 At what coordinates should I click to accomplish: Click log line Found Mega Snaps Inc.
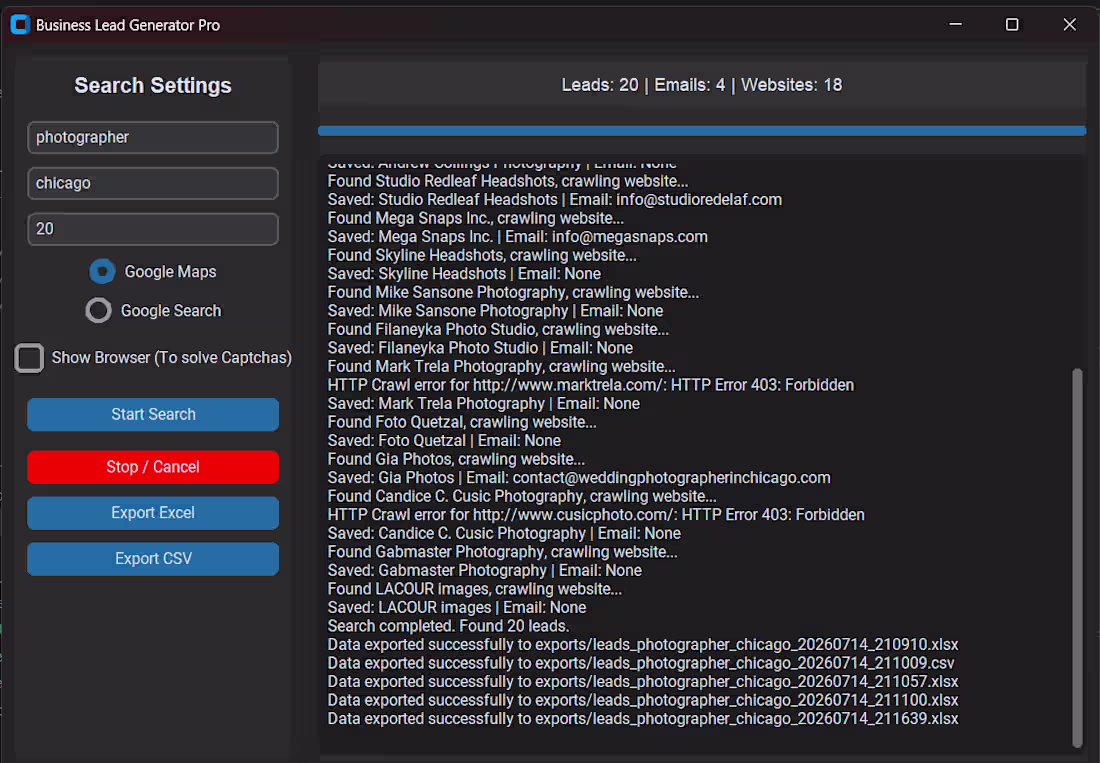pyautogui.click(x=476, y=218)
